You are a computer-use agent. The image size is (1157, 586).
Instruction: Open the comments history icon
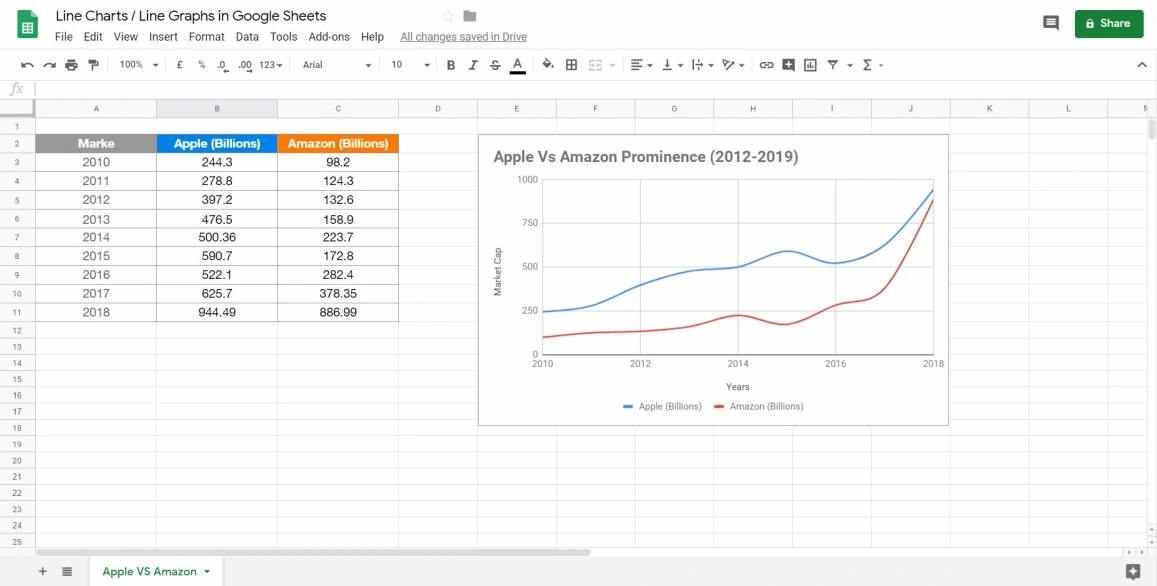[x=1051, y=23]
